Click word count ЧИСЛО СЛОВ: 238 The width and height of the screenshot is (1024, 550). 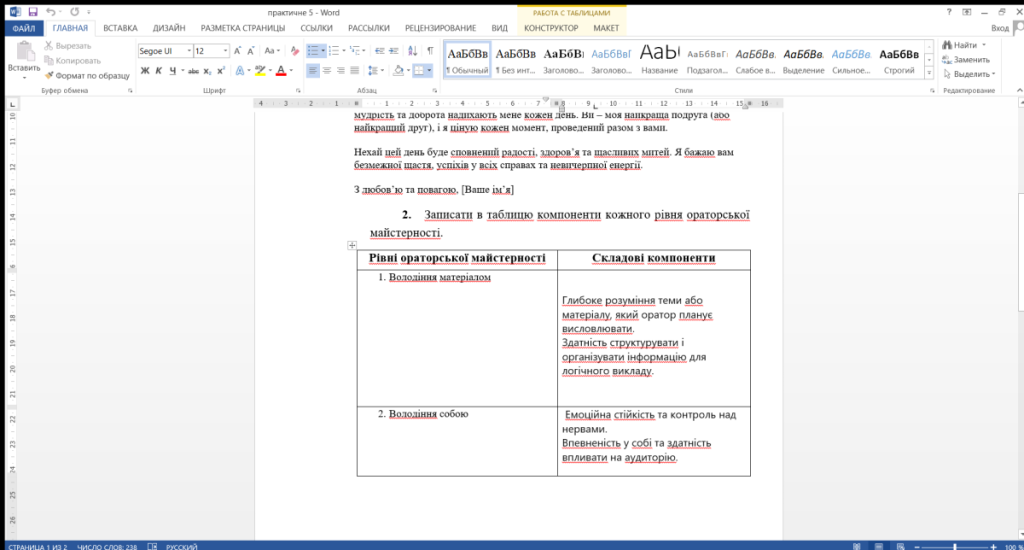coord(107,547)
